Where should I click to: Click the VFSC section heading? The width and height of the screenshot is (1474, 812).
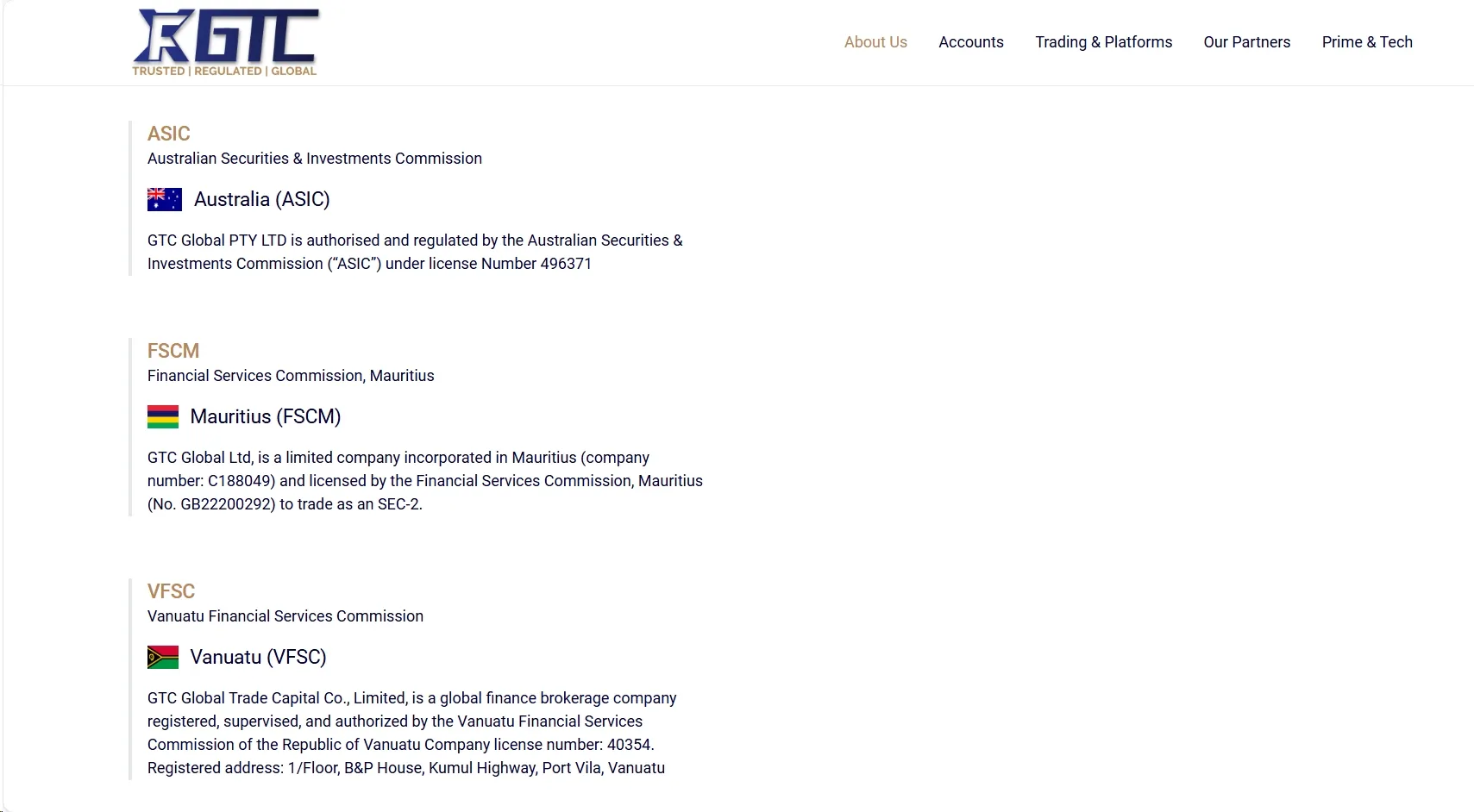tap(171, 591)
